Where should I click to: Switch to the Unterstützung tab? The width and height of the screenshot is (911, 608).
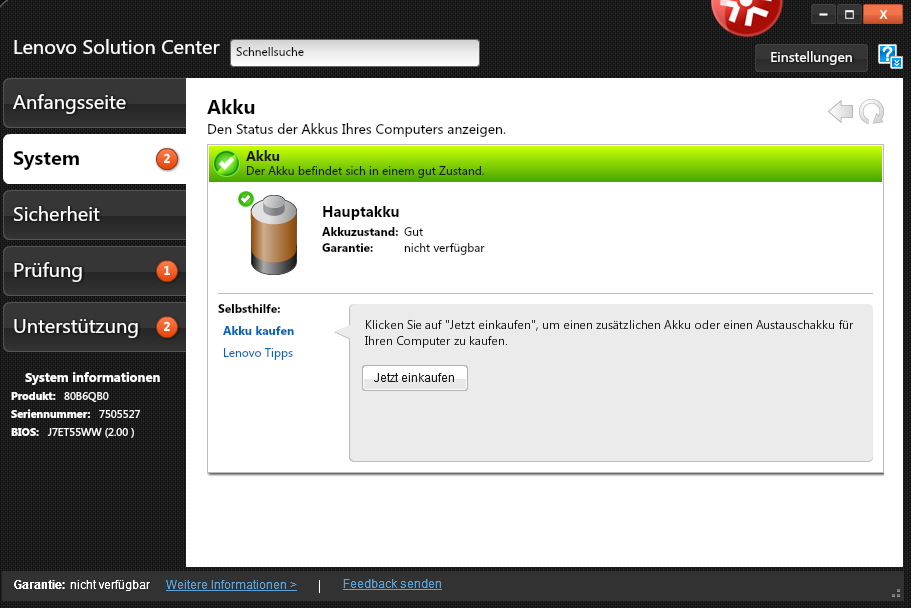pyautogui.click(x=95, y=327)
